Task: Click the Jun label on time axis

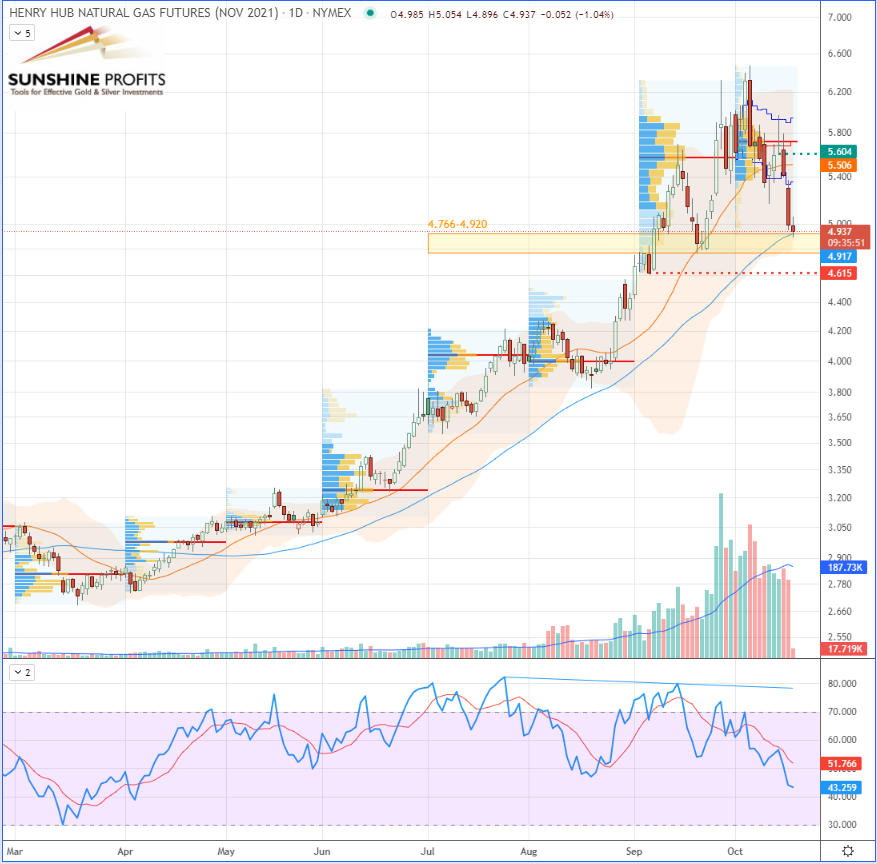Action: [322, 852]
